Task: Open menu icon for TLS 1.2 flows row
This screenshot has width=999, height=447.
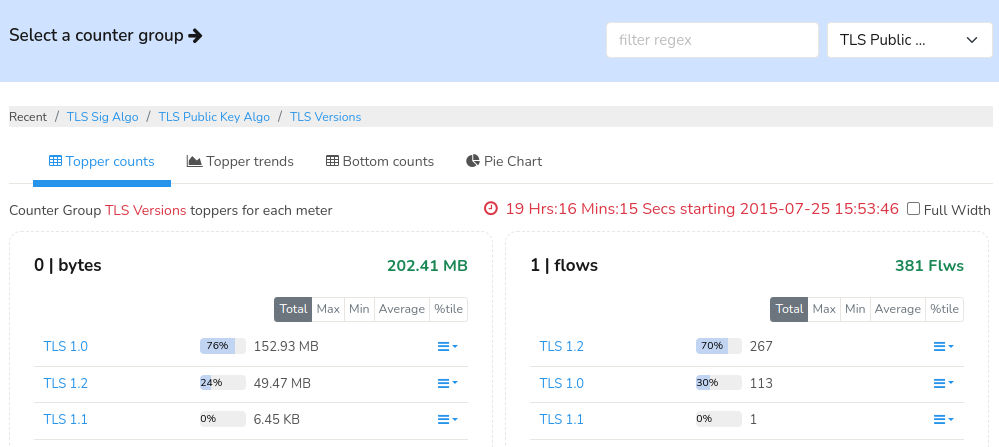Action: [944, 346]
